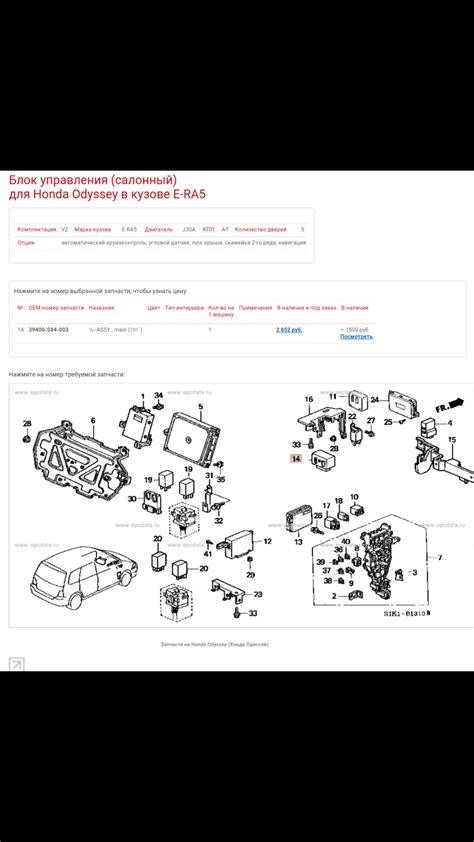Click the 'Запчасти на Honda Odyssey' footer text

point(215,644)
